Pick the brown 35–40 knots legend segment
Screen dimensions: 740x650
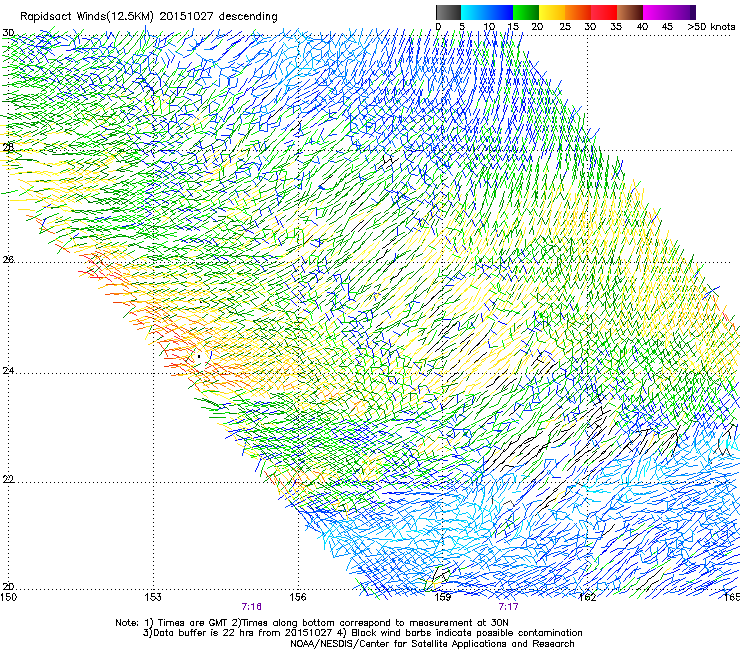(630, 12)
